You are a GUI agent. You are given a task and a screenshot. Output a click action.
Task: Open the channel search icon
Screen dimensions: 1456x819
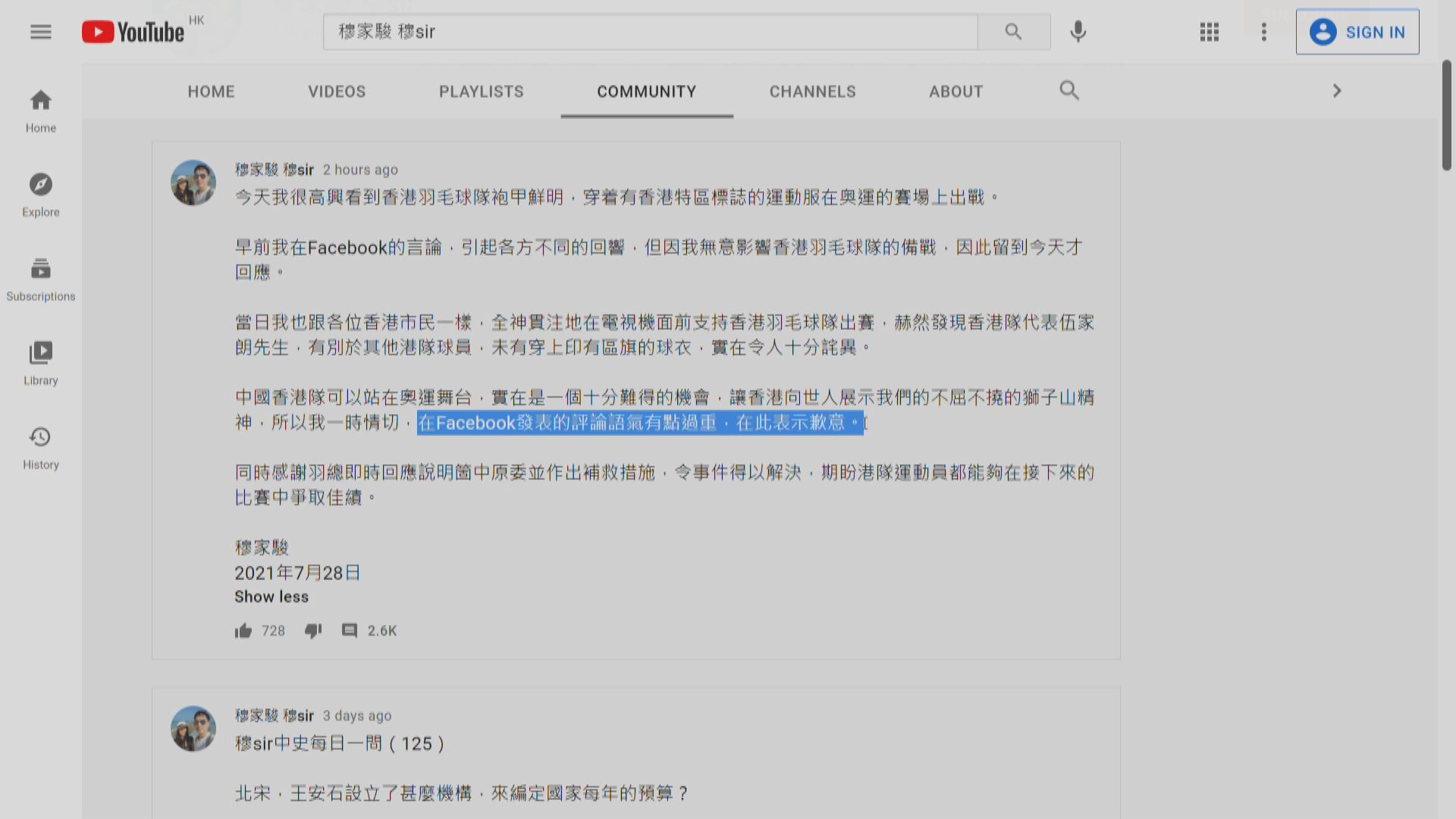(x=1069, y=90)
